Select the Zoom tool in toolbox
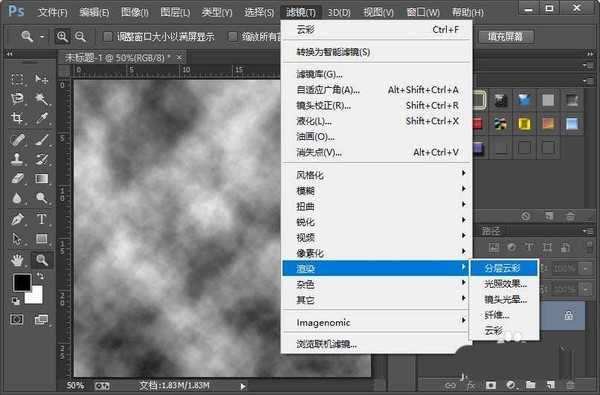 (41, 260)
